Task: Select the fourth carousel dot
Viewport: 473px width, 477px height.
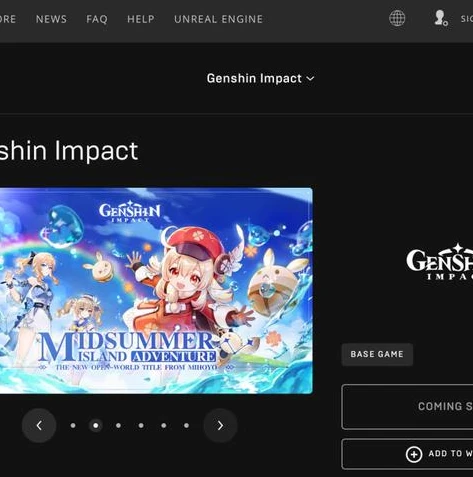Action: click(141, 425)
